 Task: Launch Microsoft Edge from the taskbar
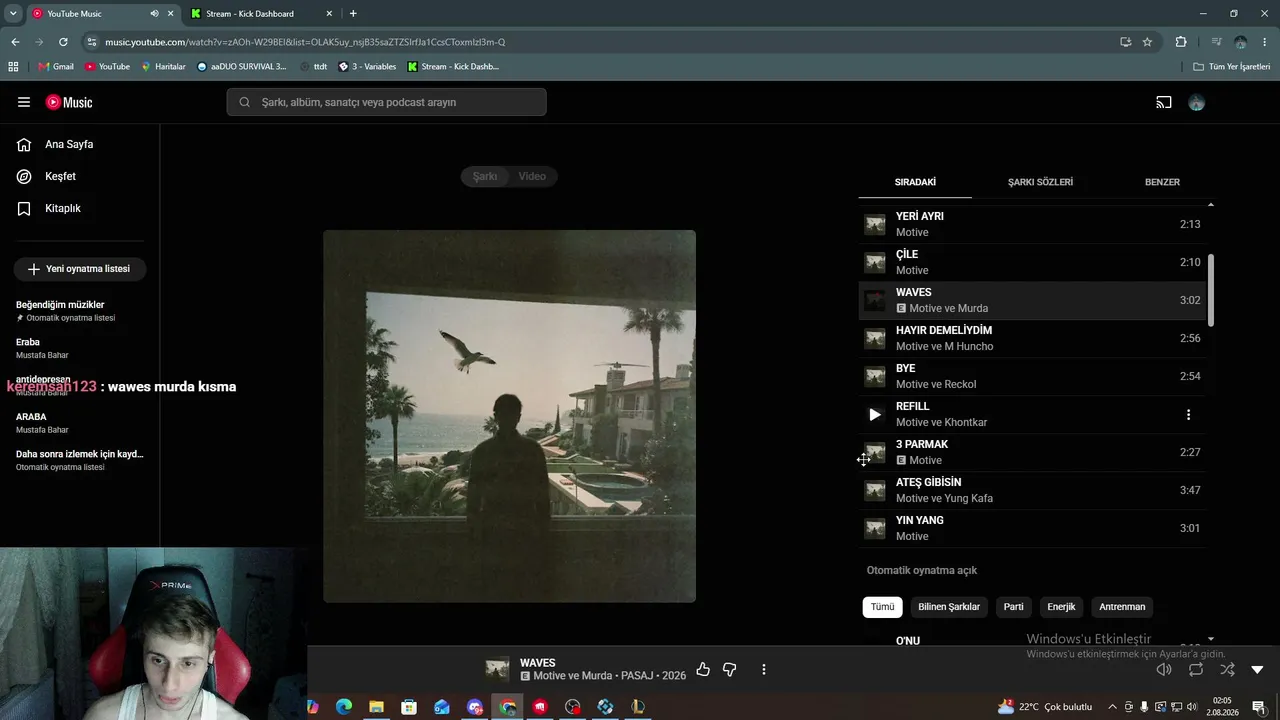pyautogui.click(x=343, y=707)
